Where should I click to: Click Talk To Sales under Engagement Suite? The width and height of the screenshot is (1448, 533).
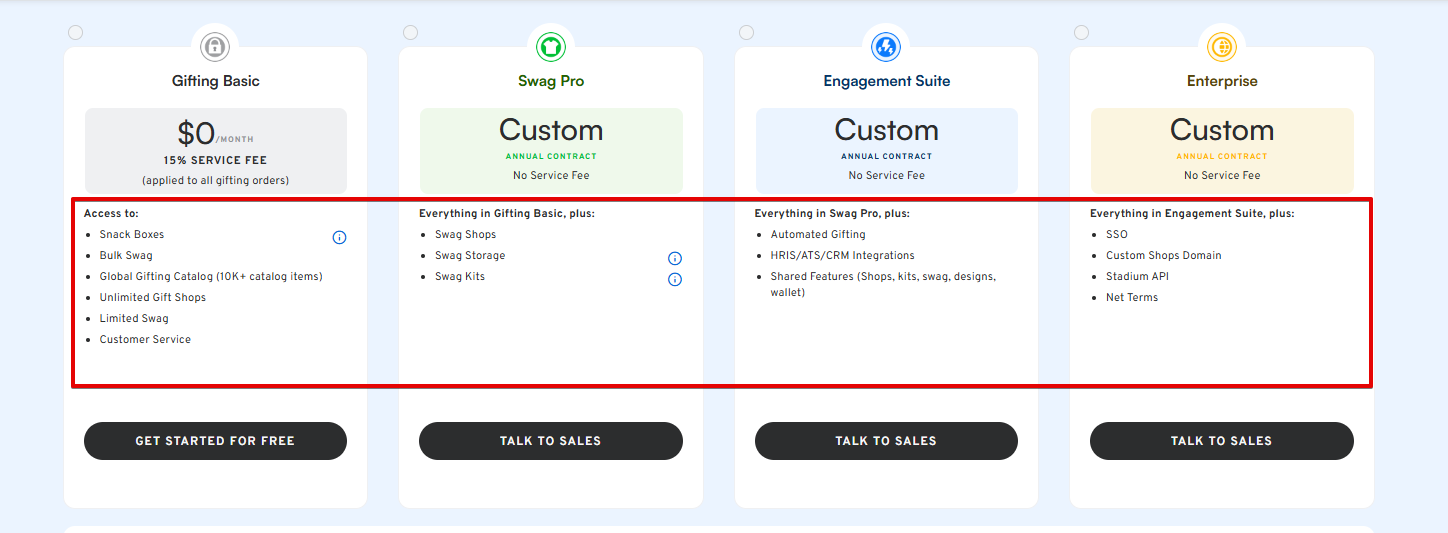coord(886,441)
